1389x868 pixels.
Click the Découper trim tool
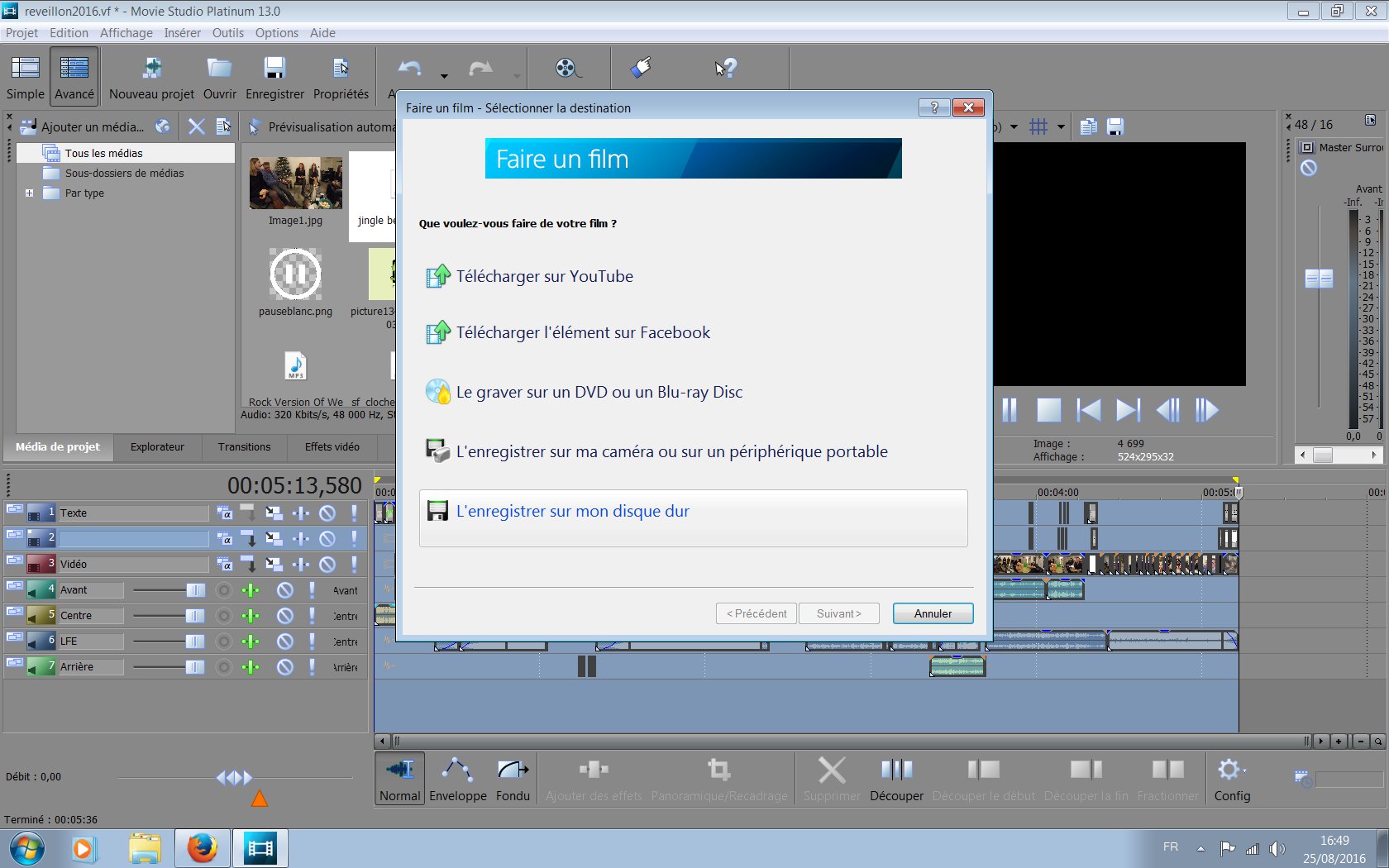tap(896, 779)
